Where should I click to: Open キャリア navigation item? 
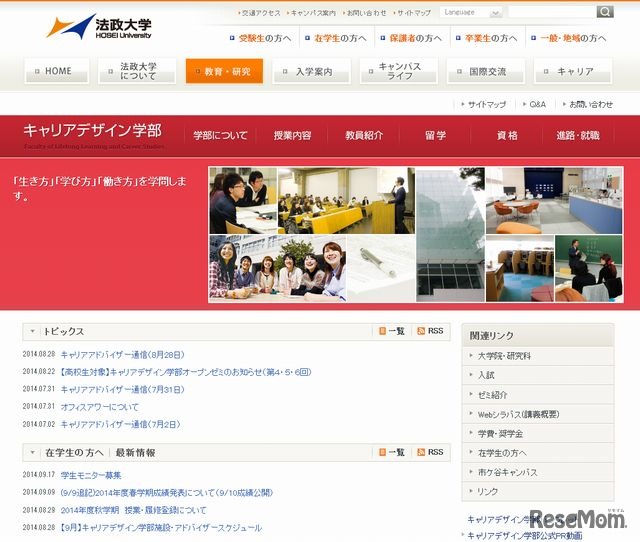tap(573, 71)
